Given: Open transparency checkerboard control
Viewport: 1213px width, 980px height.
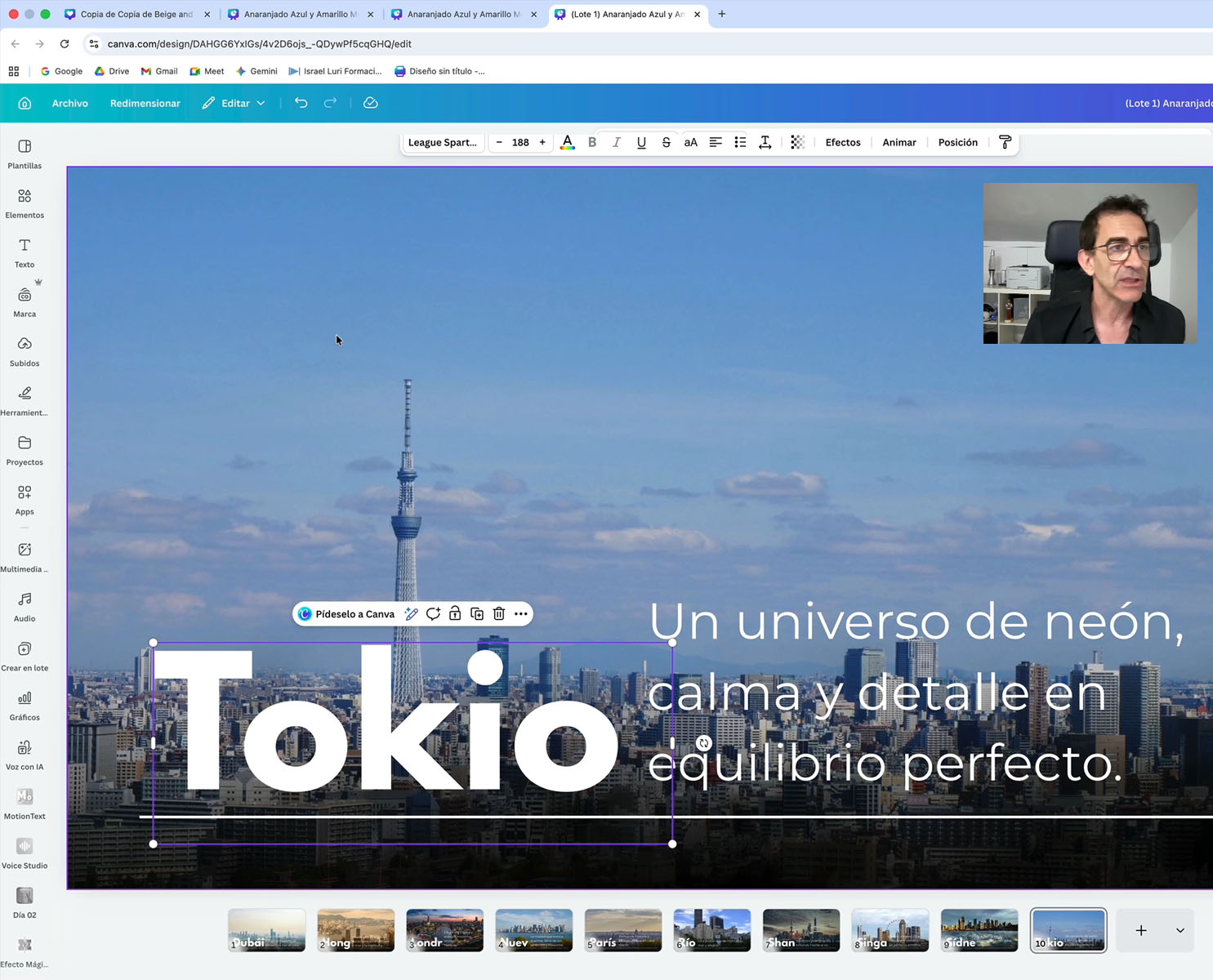Looking at the screenshot, I should [x=798, y=142].
